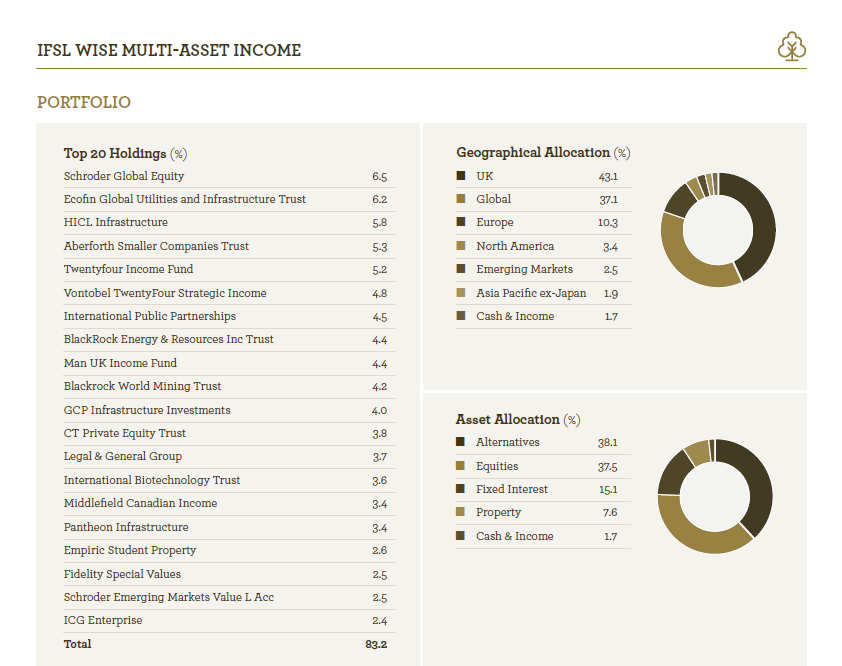Click the Asset Allocation heading

click(518, 419)
